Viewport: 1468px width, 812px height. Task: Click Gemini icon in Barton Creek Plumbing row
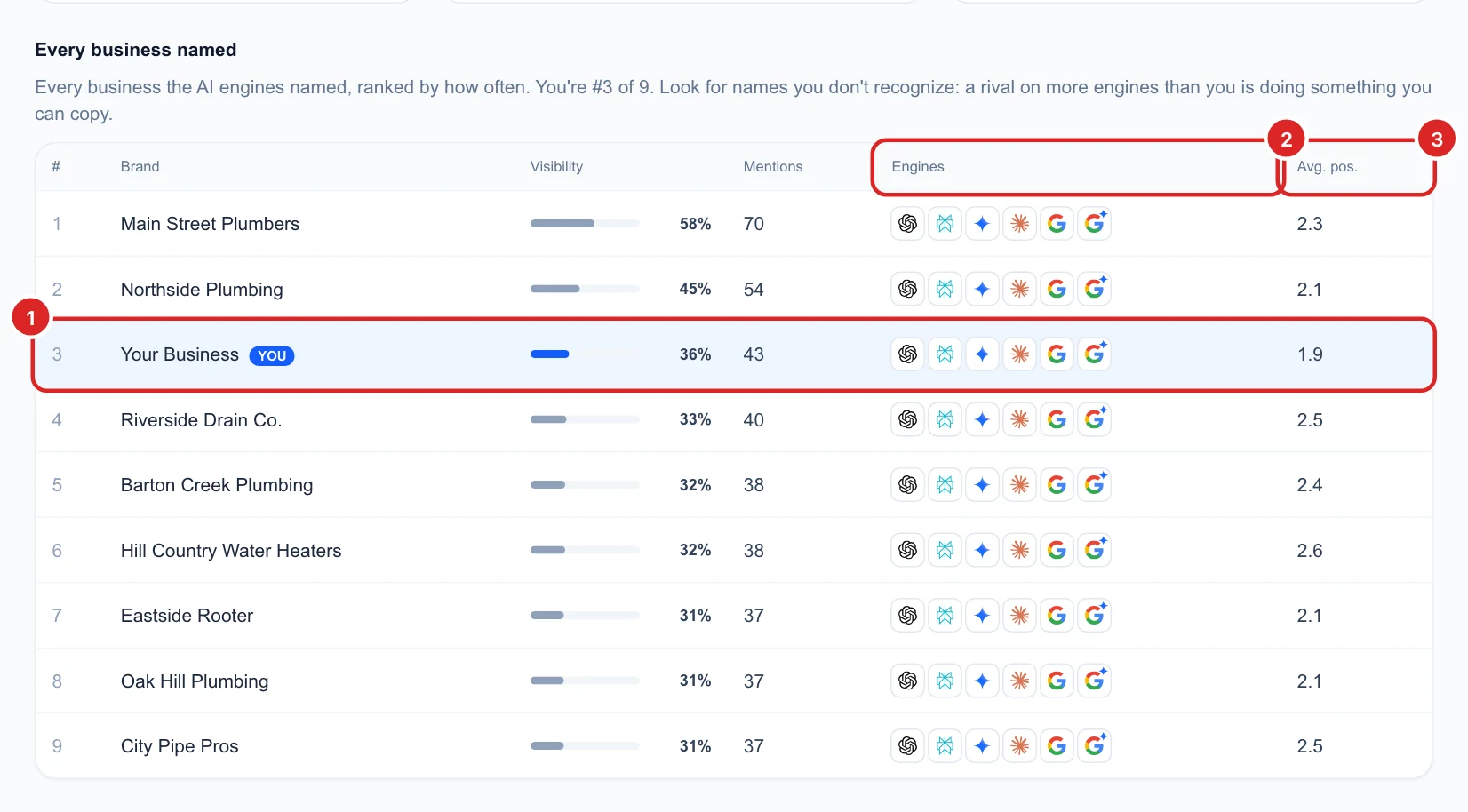[x=982, y=485]
